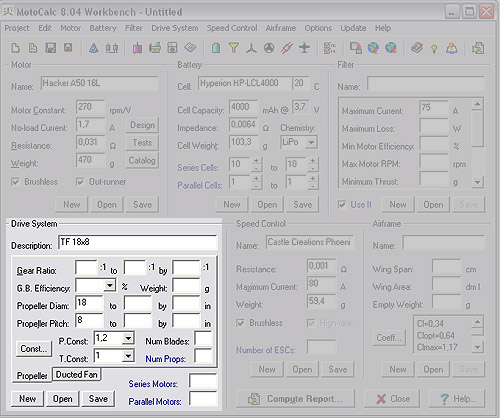Click the battery icon in toolbar
Image resolution: width=500 pixels, height=418 pixels.
[216, 48]
